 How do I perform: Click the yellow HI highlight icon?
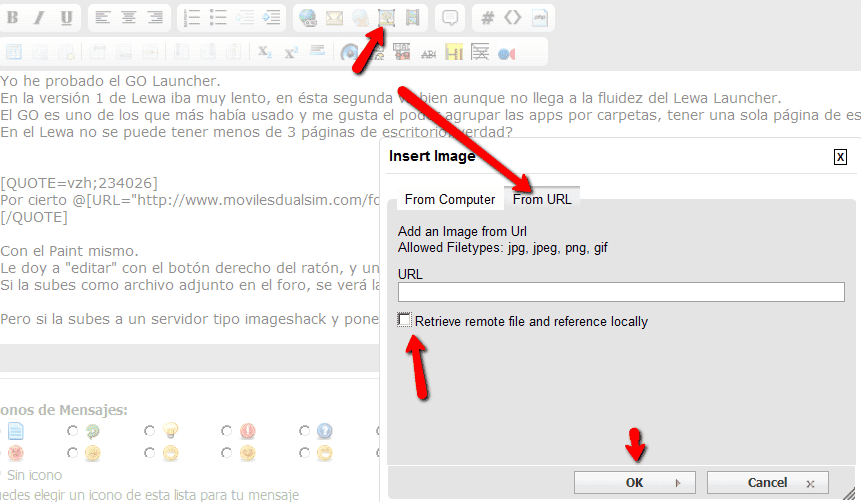454,53
